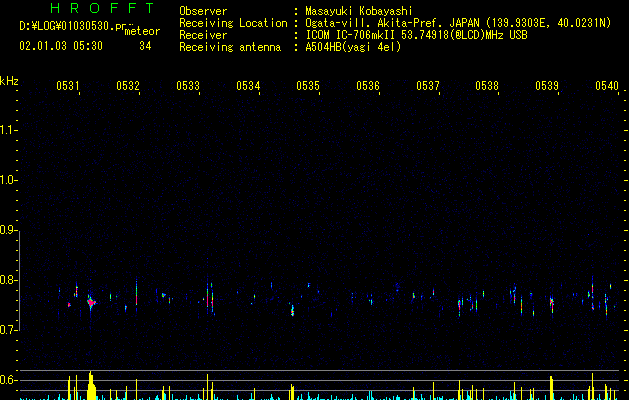Click the kHz axis unit label
This screenshot has width=629, height=400.
coord(9,81)
